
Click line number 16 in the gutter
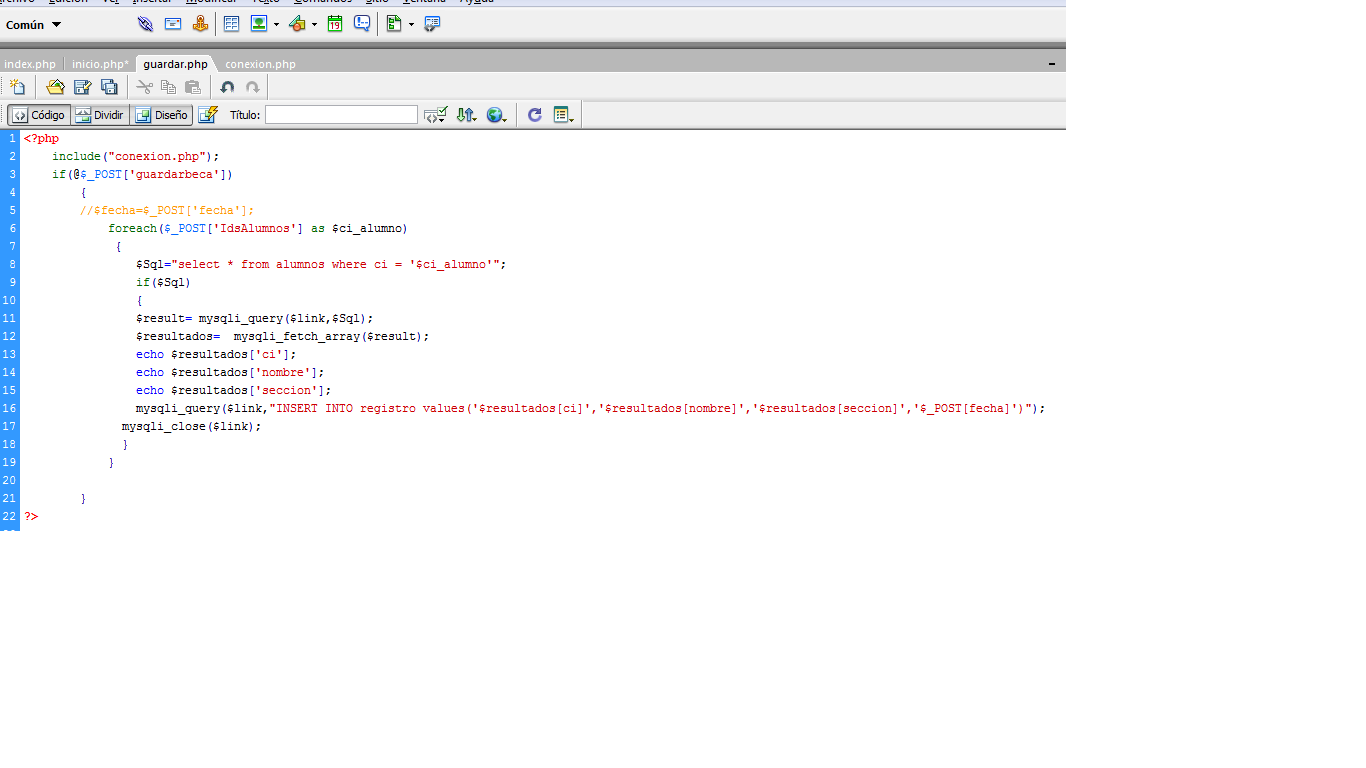(9, 408)
